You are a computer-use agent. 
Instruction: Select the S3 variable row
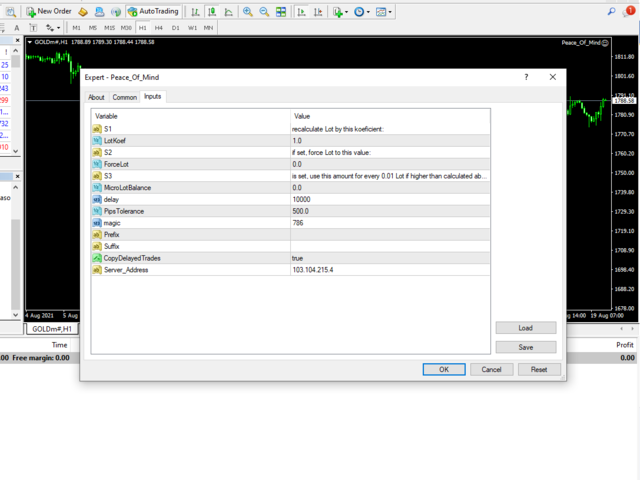tap(291, 176)
